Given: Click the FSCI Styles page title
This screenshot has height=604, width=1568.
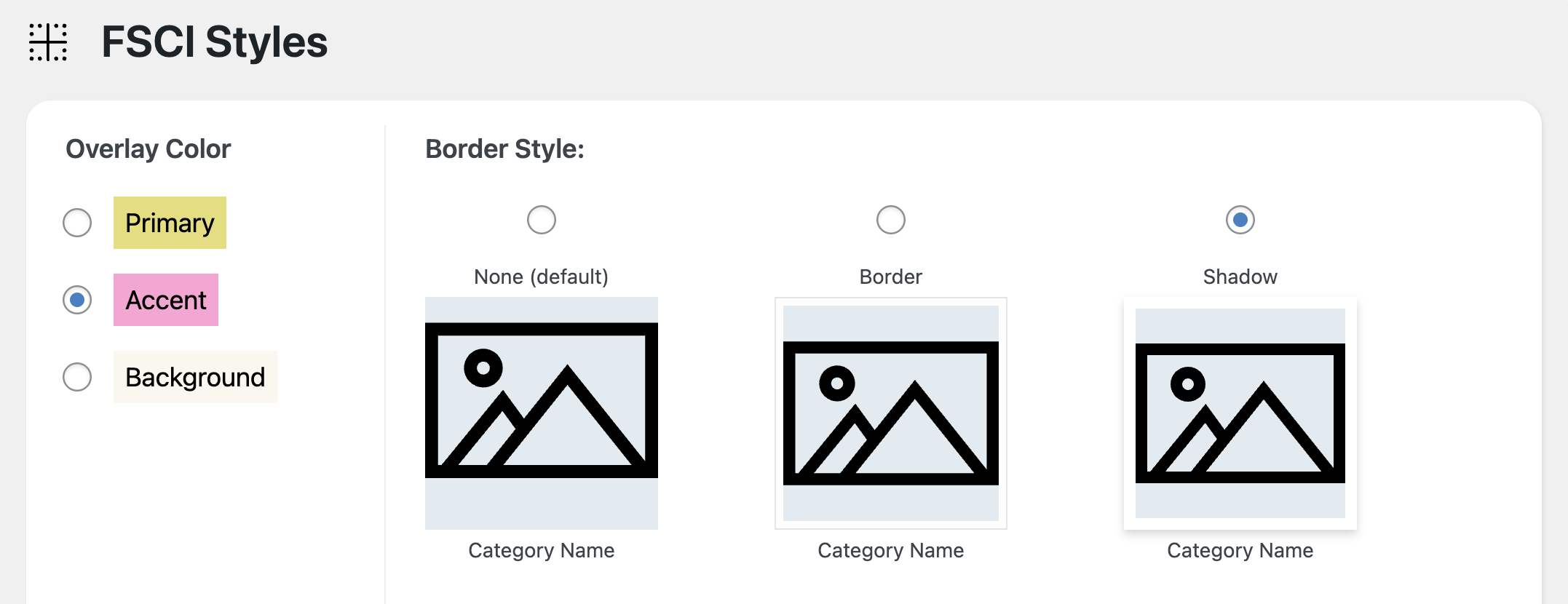Looking at the screenshot, I should click(x=215, y=42).
